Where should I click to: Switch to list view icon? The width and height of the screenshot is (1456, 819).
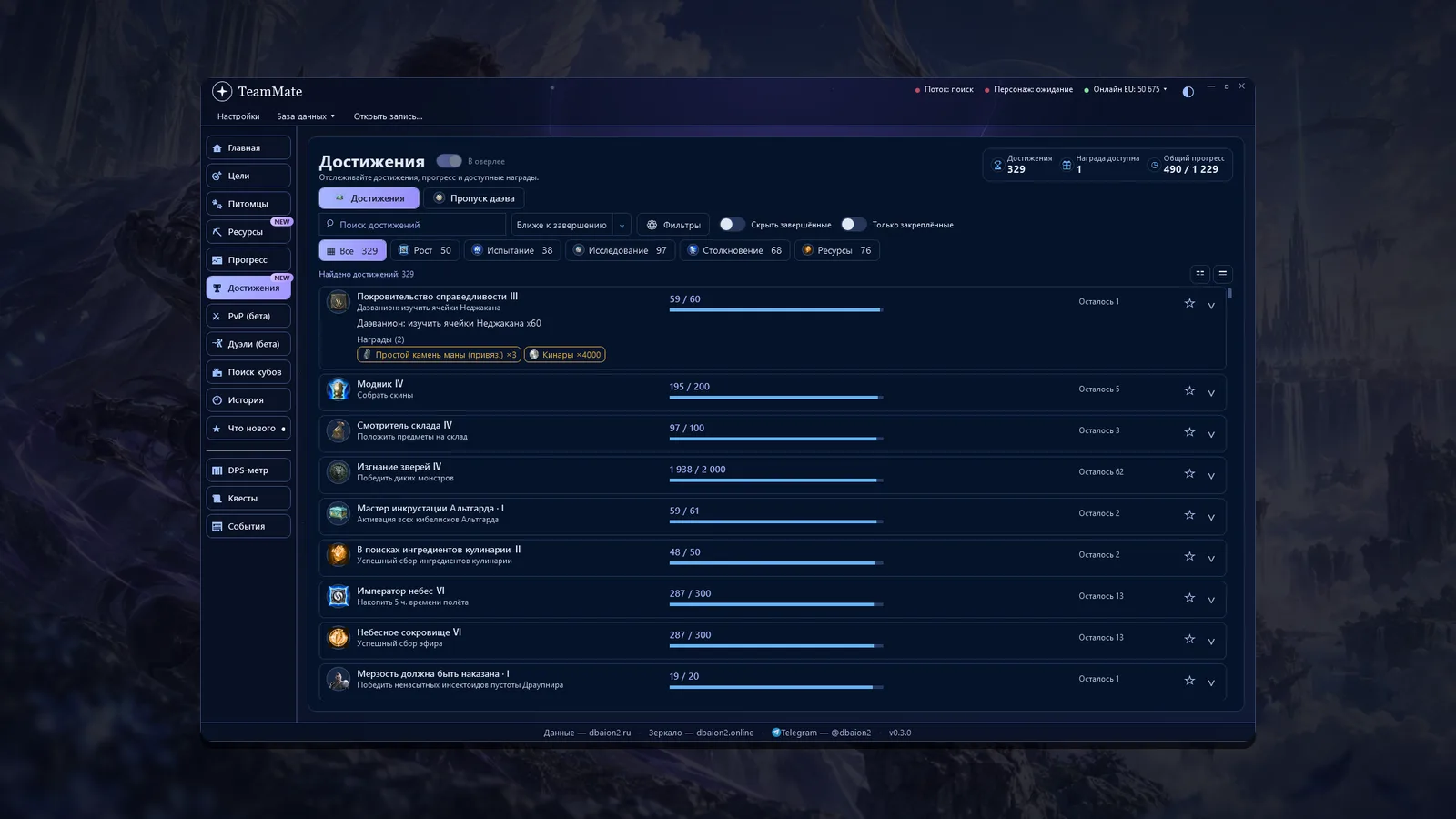click(1223, 274)
